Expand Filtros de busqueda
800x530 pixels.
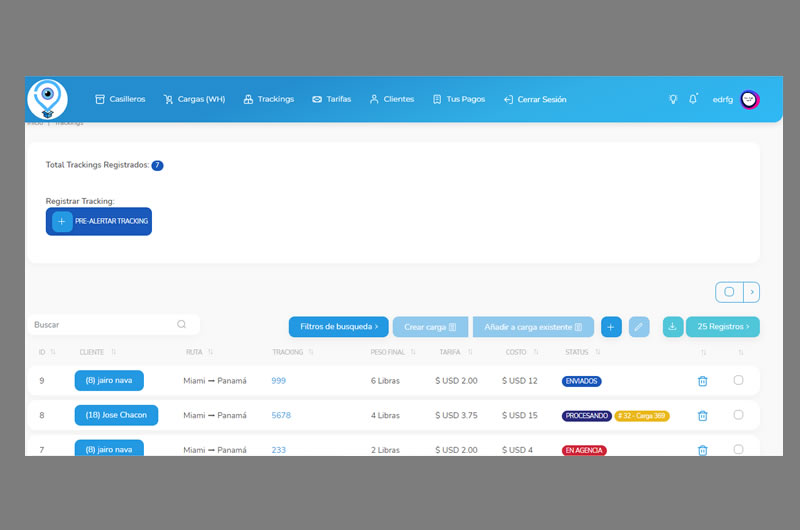[x=338, y=327]
